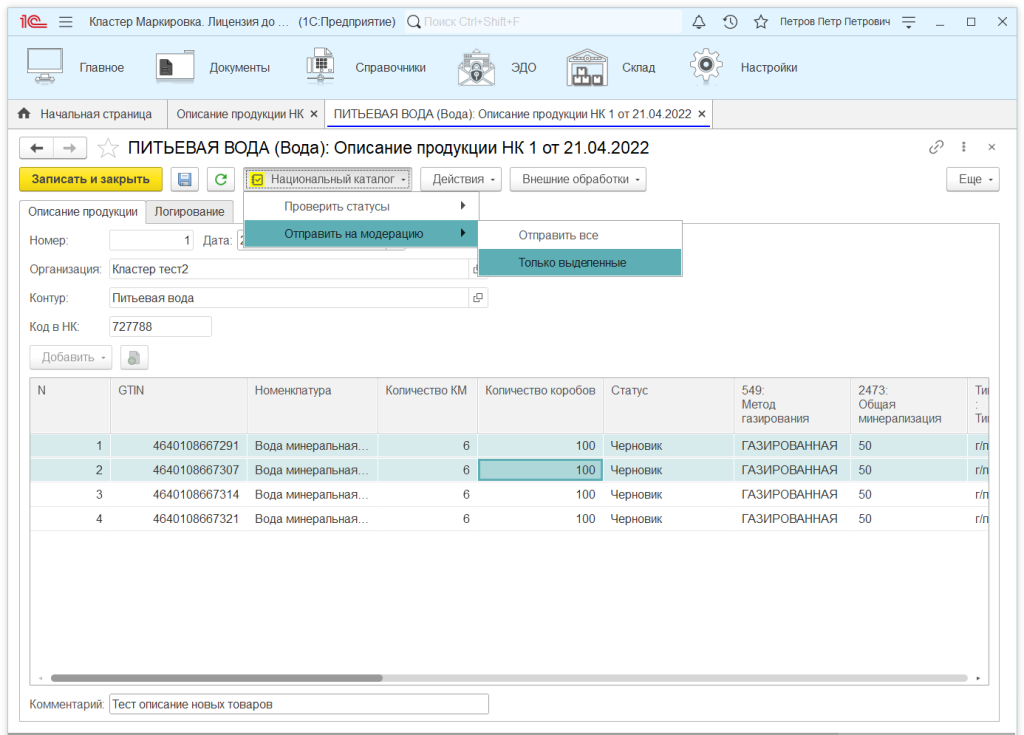
Task: Click the save diskette icon
Action: click(x=185, y=179)
